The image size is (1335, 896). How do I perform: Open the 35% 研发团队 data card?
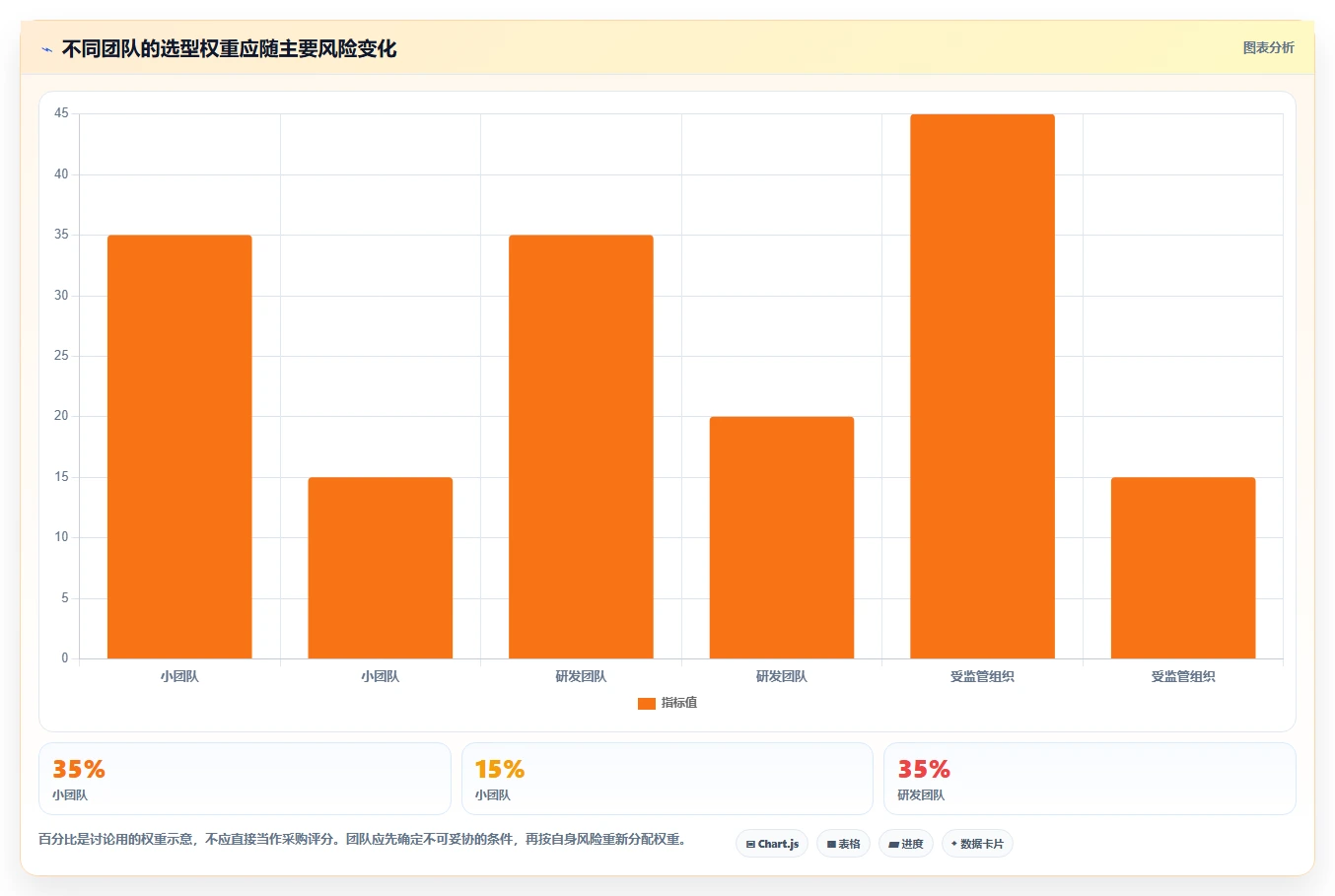click(1089, 779)
